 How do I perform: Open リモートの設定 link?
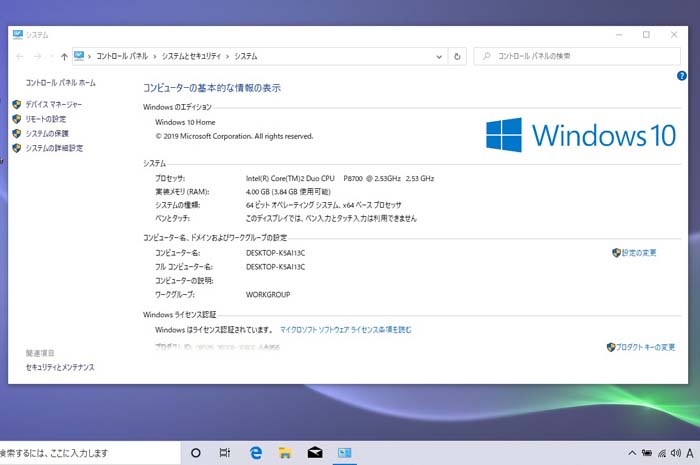(x=46, y=119)
